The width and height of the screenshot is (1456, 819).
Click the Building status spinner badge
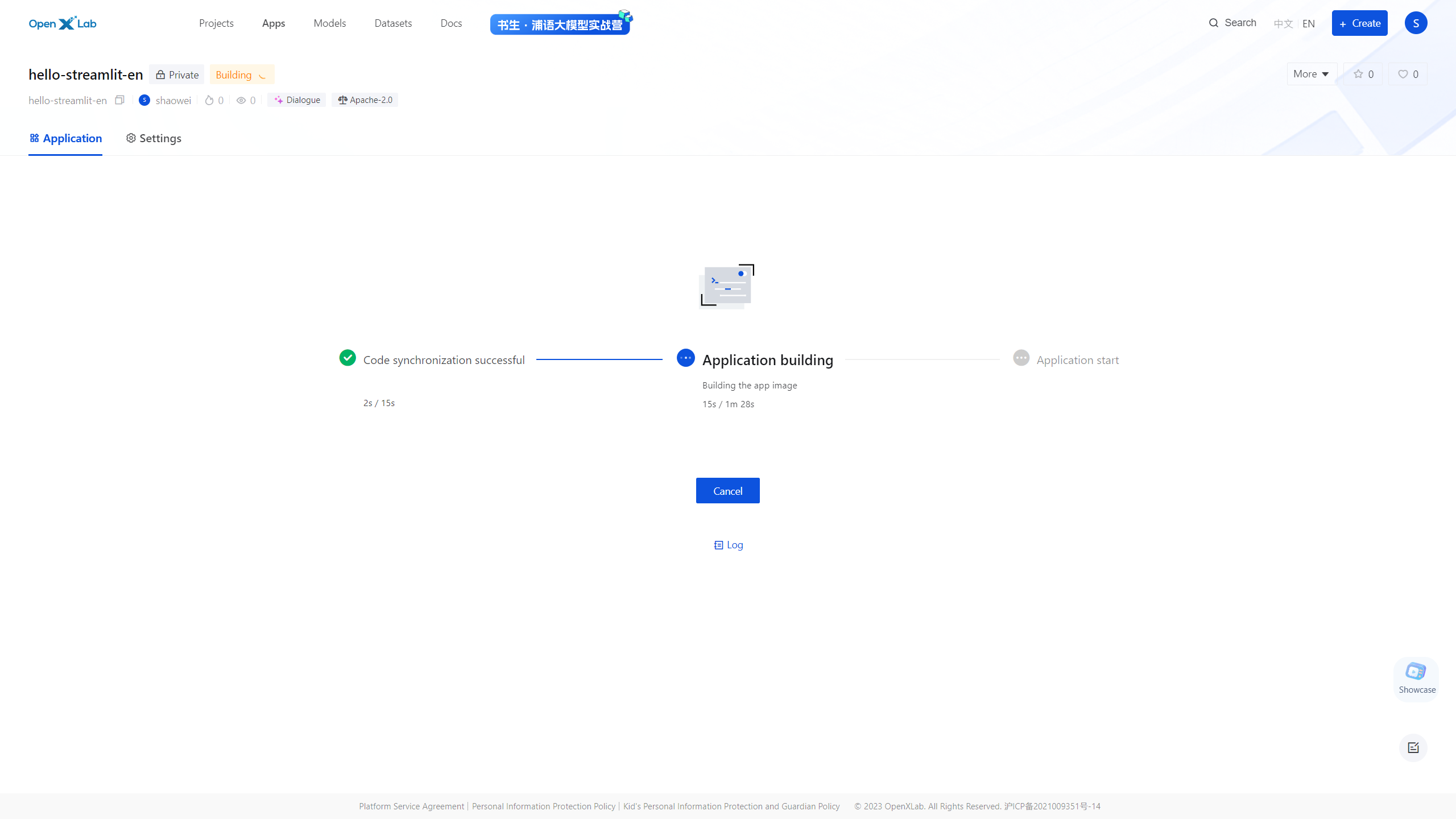(242, 75)
